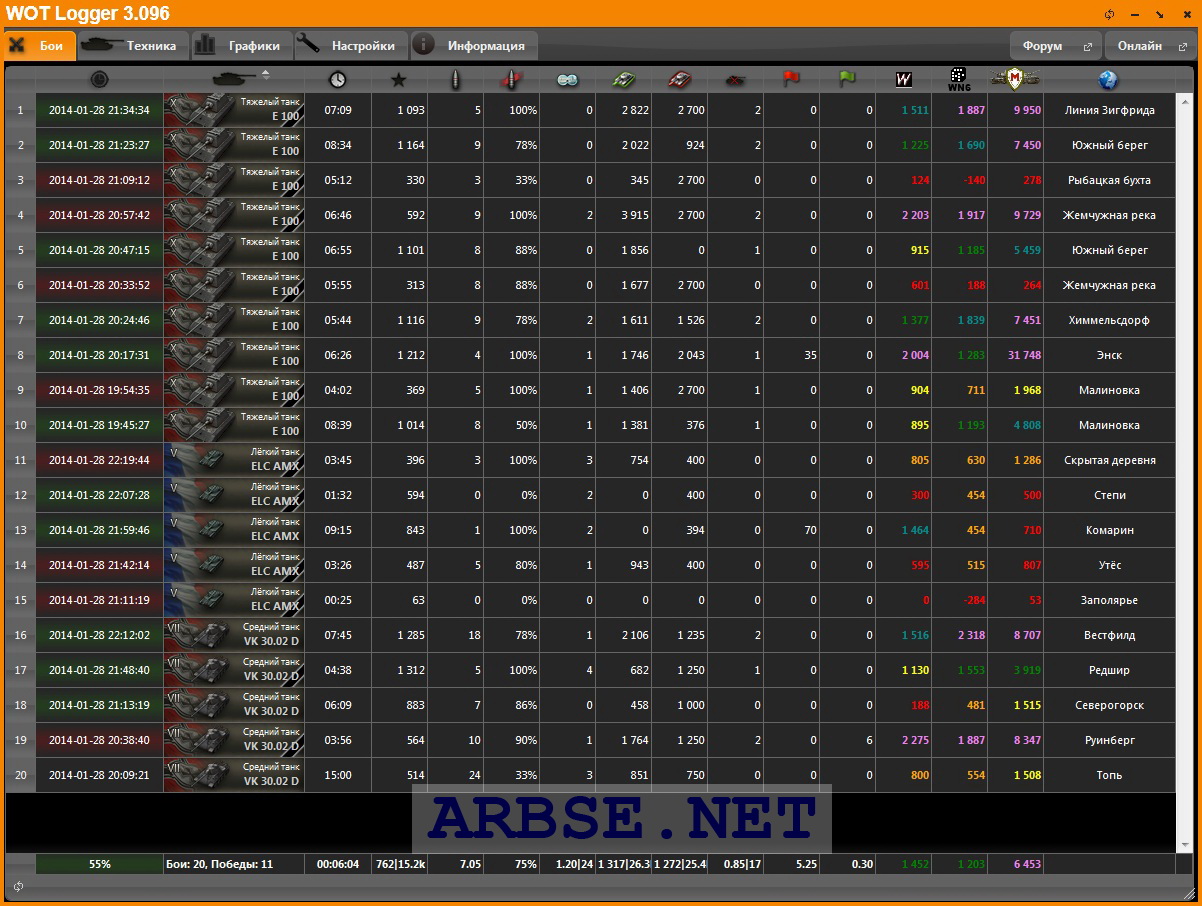Click damage value 3 915 in row 4
The image size is (1202, 906).
point(634,215)
